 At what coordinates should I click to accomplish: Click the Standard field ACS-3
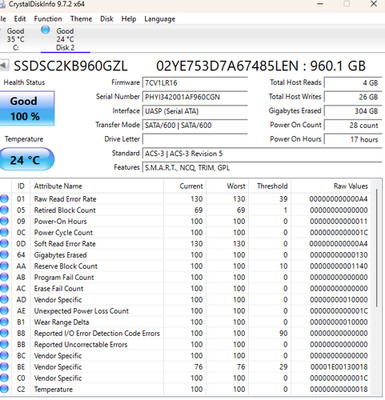tap(262, 154)
